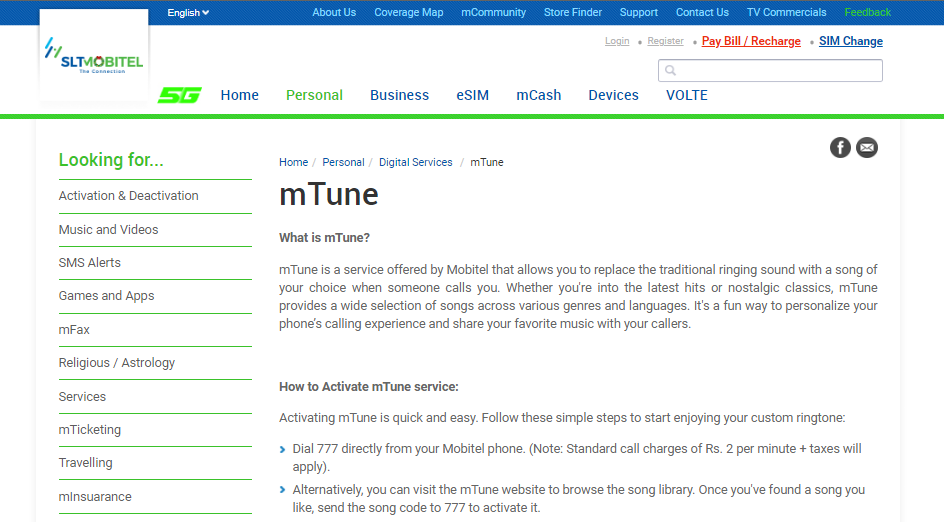The width and height of the screenshot is (944, 522).
Task: Click the 'What is mTune?' subheading
Action: click(x=324, y=238)
